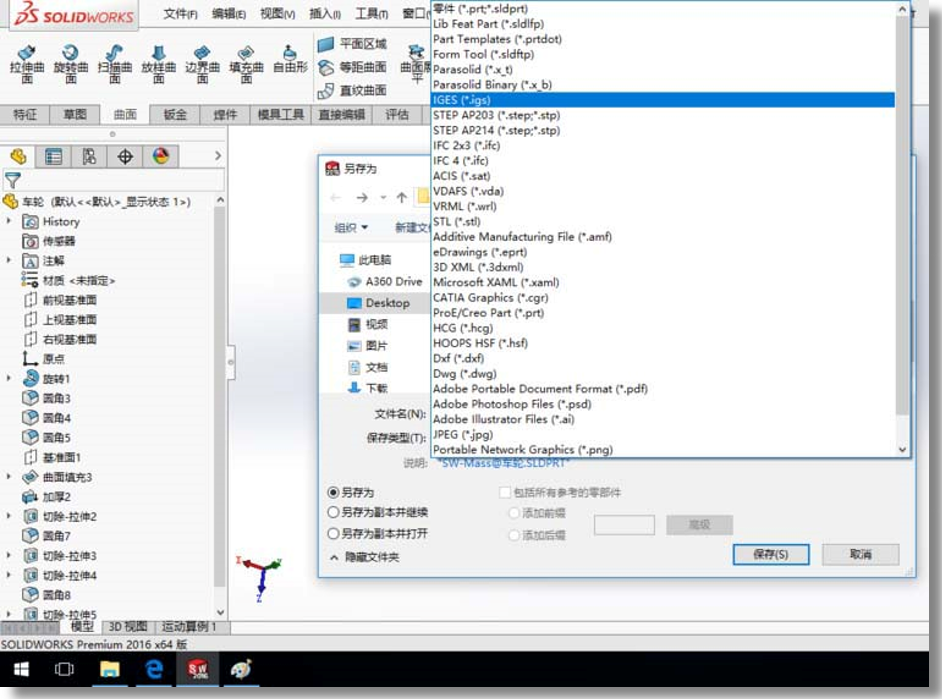Click the 直纹曲面 ruled surface tool
This screenshot has height=699, width=942.
coord(352,91)
